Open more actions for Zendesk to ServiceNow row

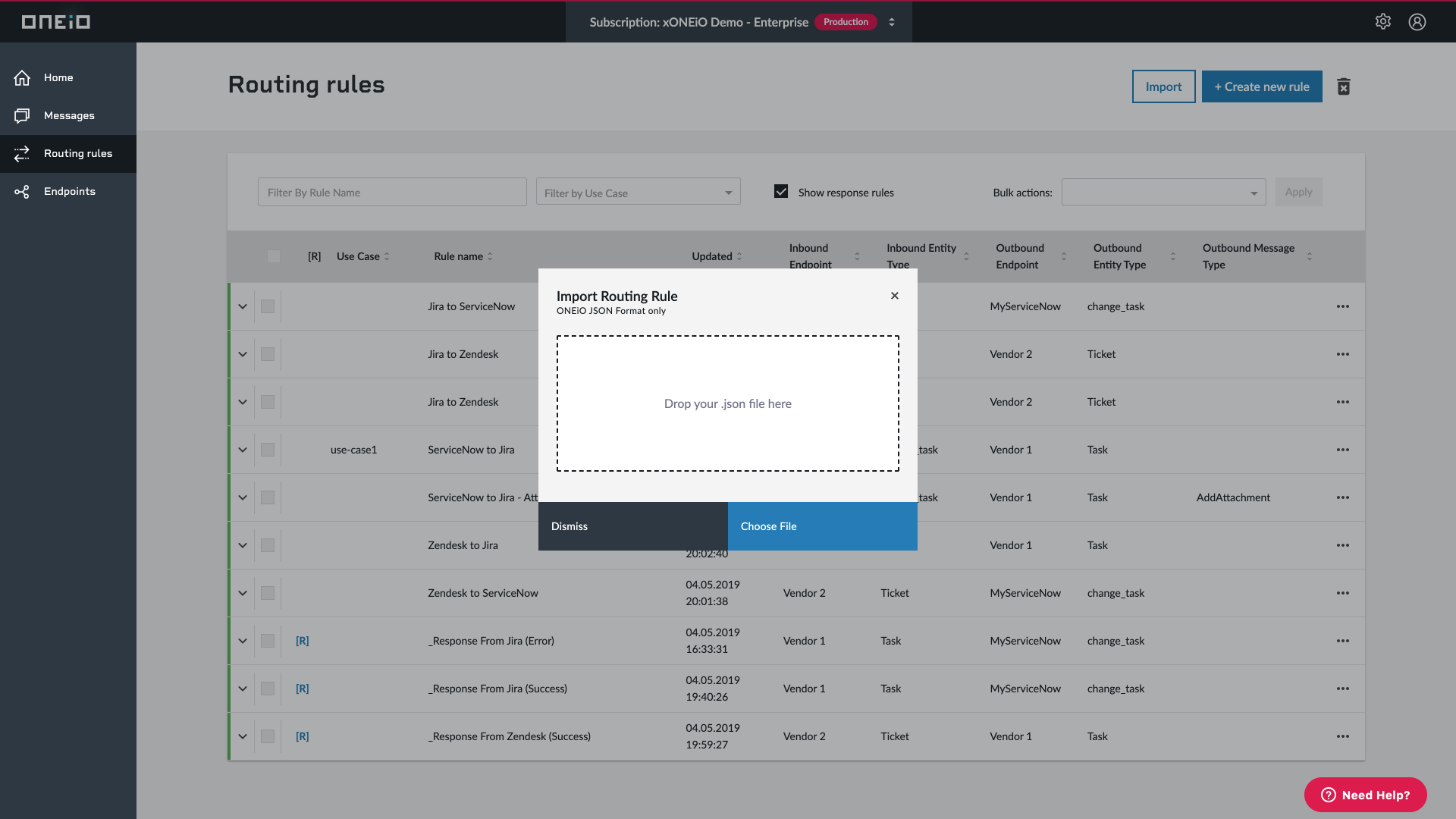click(x=1343, y=593)
